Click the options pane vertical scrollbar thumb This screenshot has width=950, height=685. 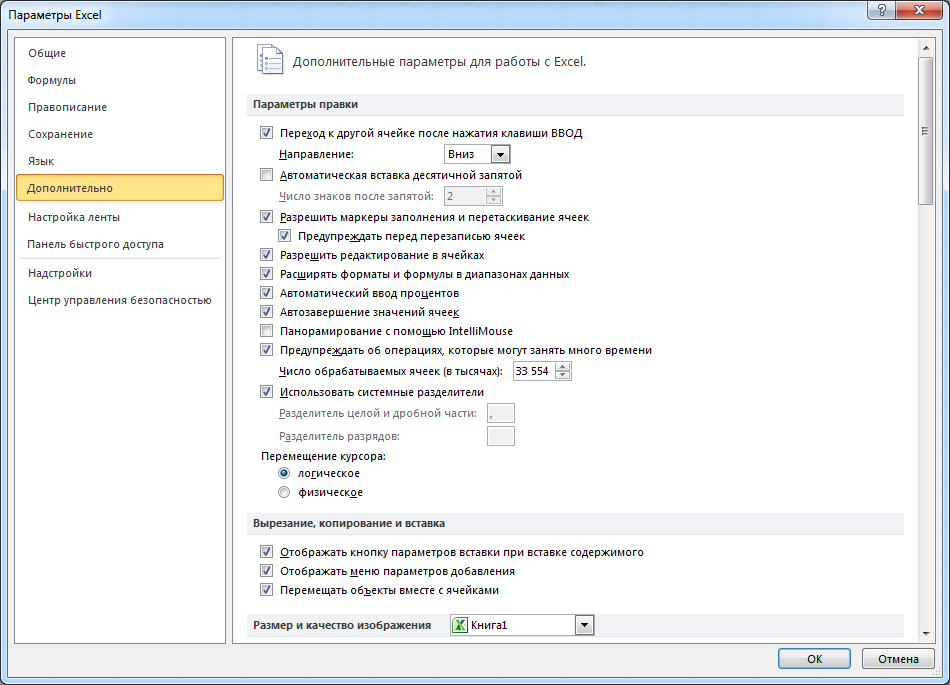(x=925, y=131)
